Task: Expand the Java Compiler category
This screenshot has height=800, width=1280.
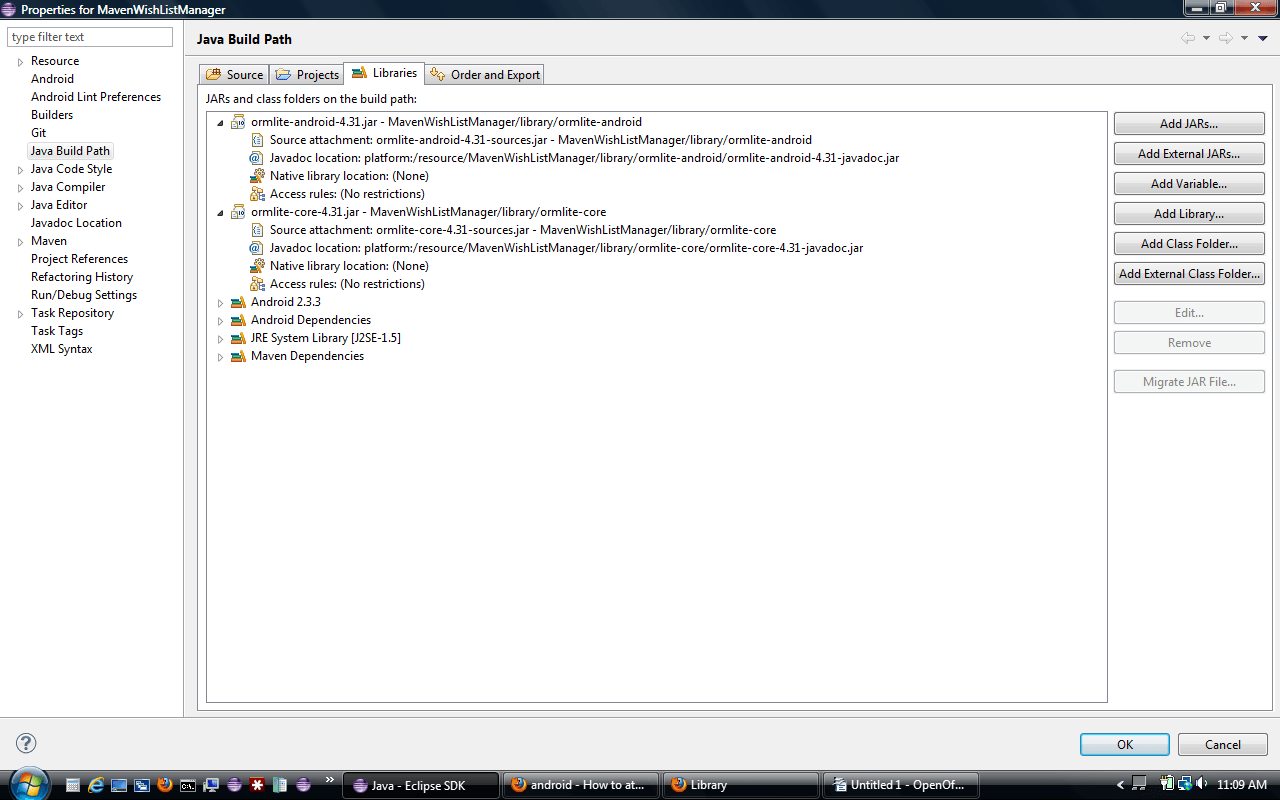Action: click(20, 187)
